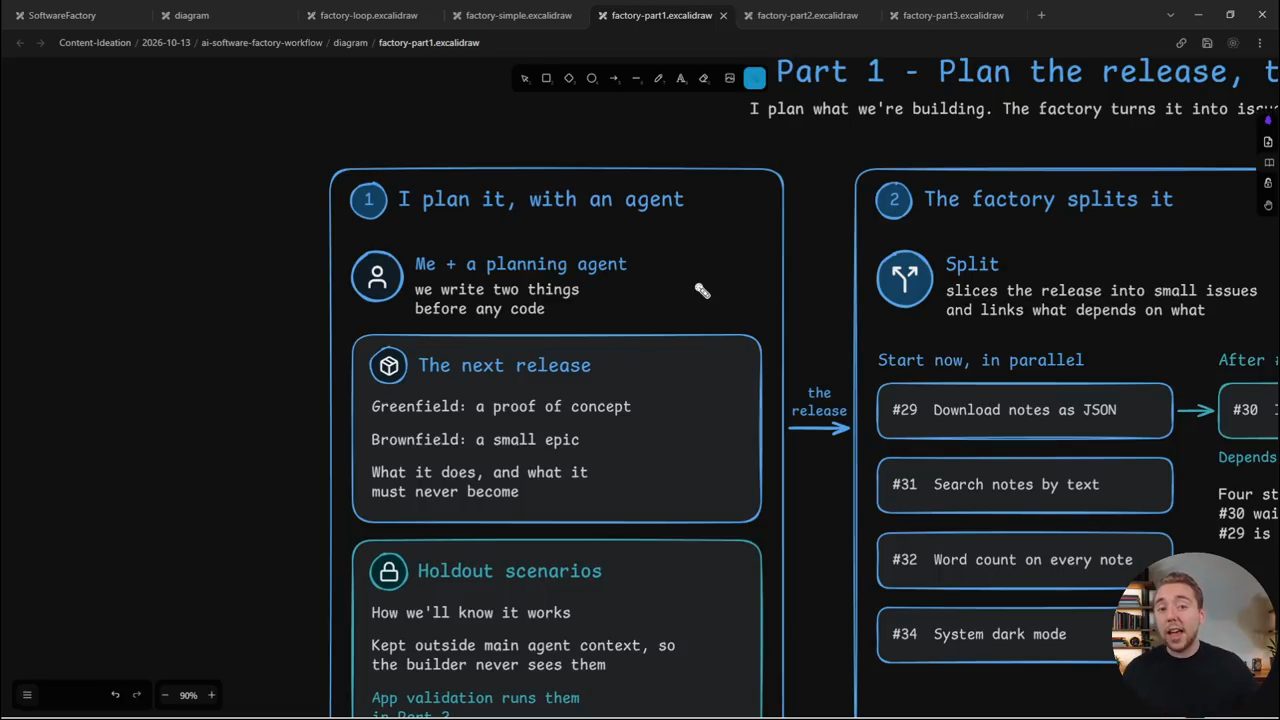Image resolution: width=1280 pixels, height=720 pixels.
Task: Select the Rectangle shape tool
Action: coord(546,78)
